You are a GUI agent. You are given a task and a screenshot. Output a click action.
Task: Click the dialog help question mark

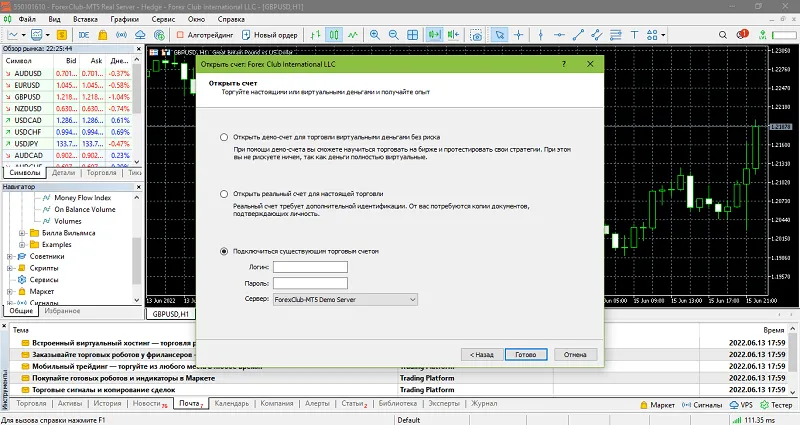point(564,64)
